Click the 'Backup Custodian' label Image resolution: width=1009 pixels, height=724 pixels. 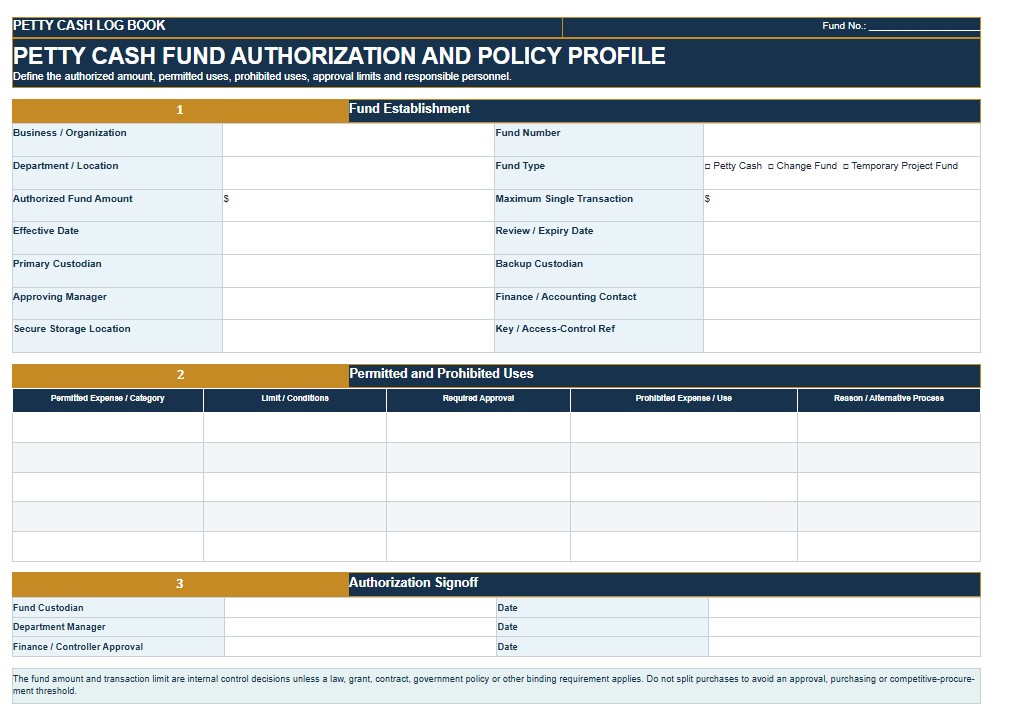tap(539, 264)
